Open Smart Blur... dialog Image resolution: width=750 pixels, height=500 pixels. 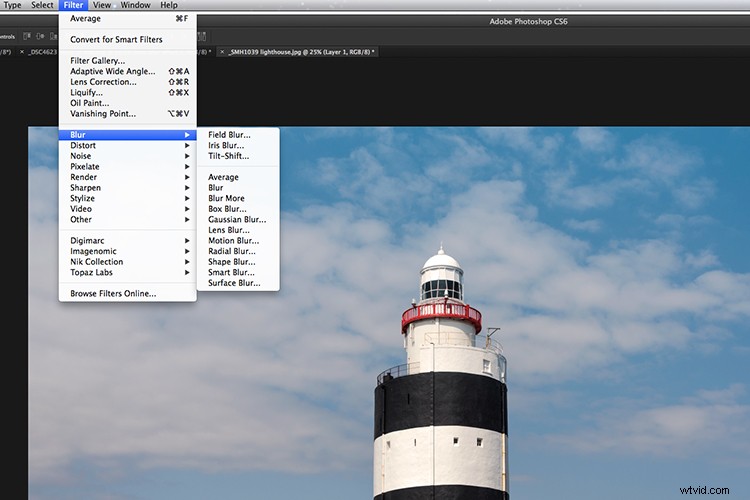pos(238,272)
